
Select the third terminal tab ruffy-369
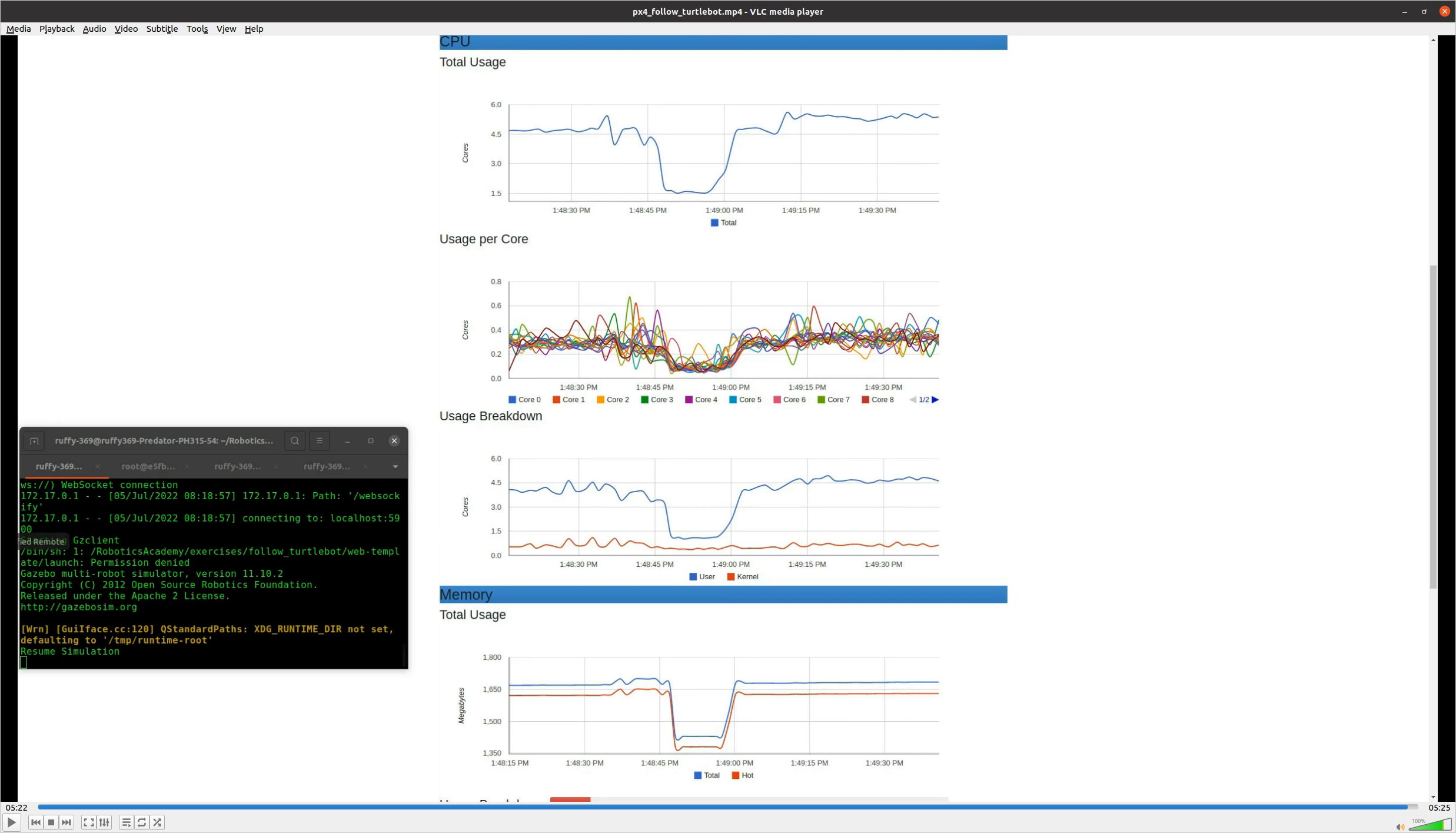pos(237,466)
